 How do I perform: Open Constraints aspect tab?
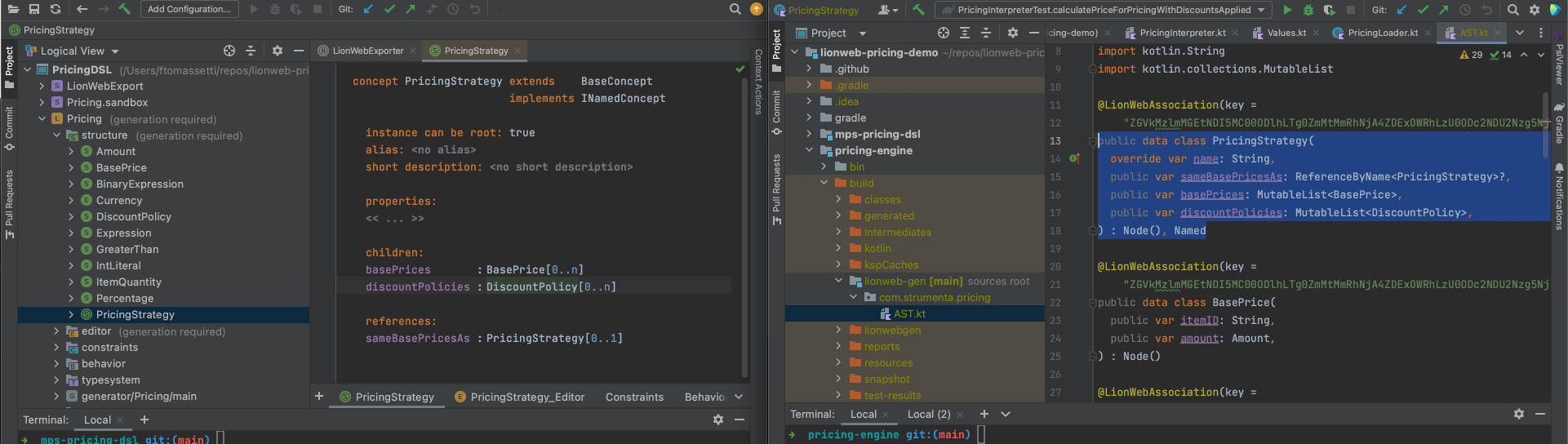[x=634, y=397]
